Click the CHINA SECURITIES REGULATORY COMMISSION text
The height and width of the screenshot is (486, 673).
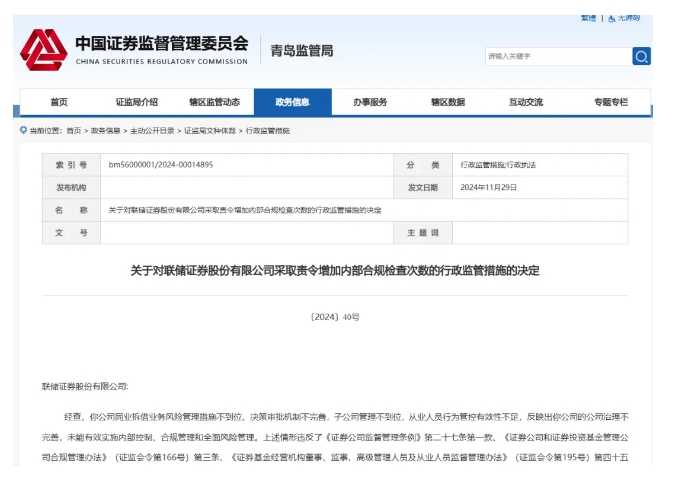(162, 61)
